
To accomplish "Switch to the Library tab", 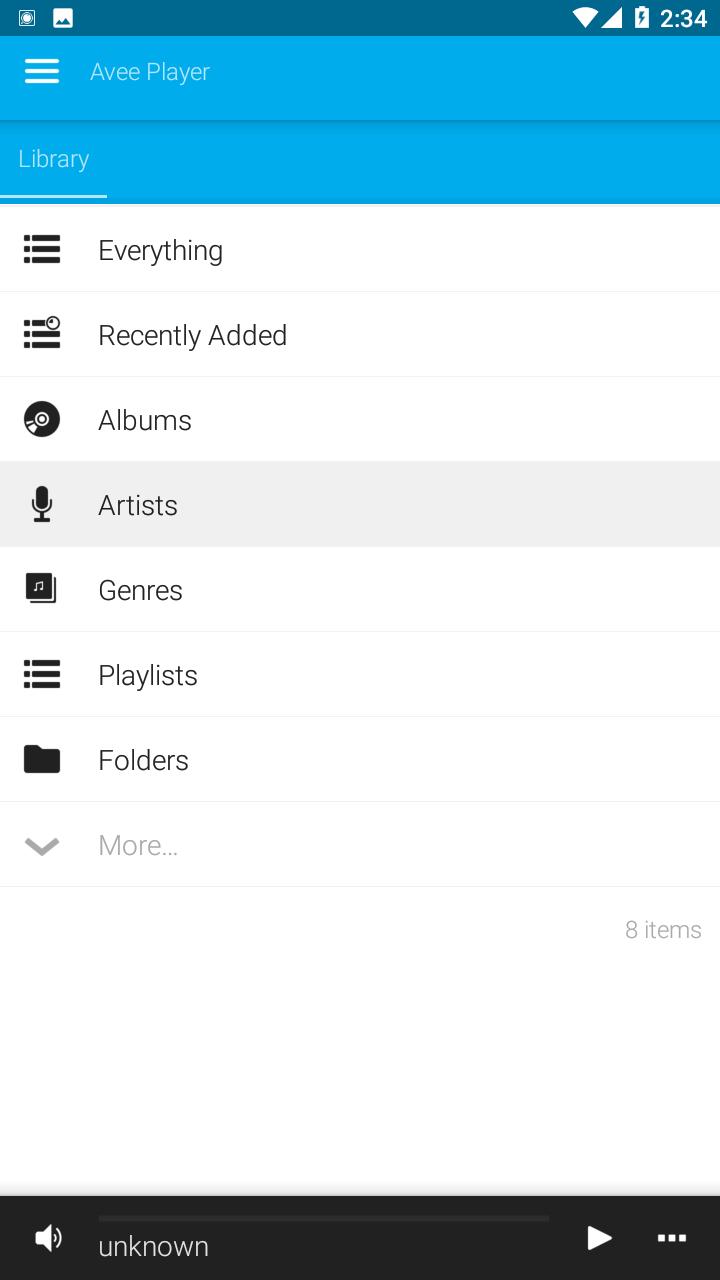I will pos(54,159).
